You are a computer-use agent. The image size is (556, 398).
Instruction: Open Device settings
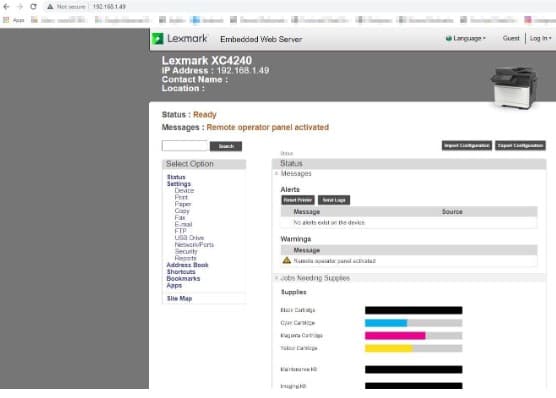point(184,190)
